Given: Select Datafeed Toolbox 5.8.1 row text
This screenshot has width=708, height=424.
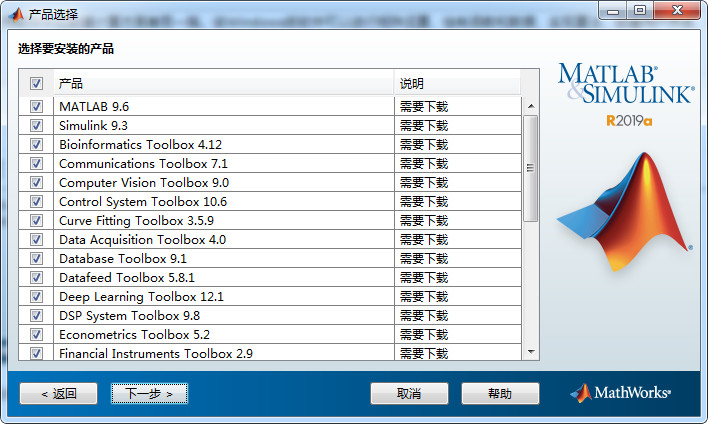Looking at the screenshot, I should (127, 277).
